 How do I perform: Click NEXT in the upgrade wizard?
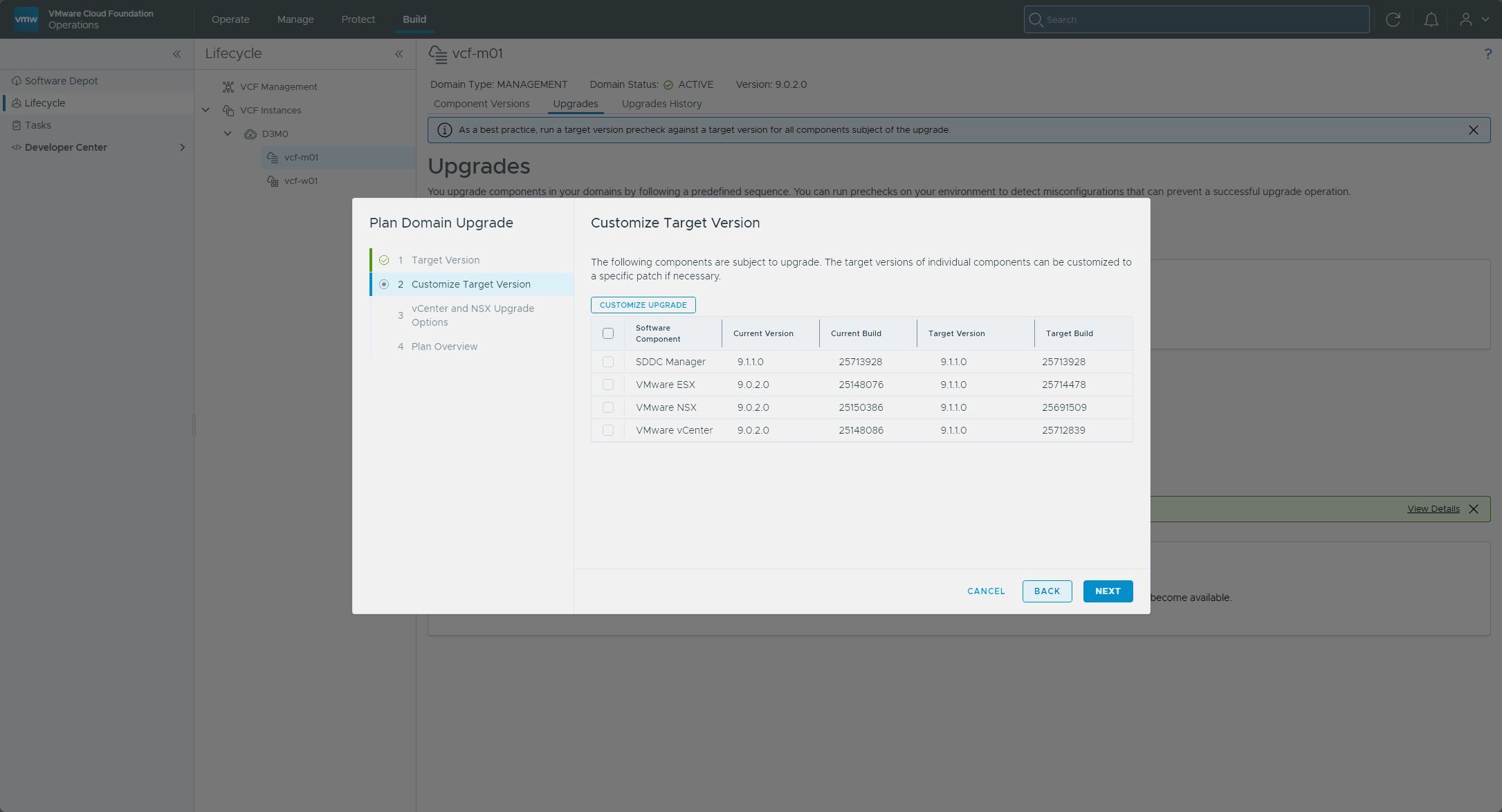click(1108, 591)
